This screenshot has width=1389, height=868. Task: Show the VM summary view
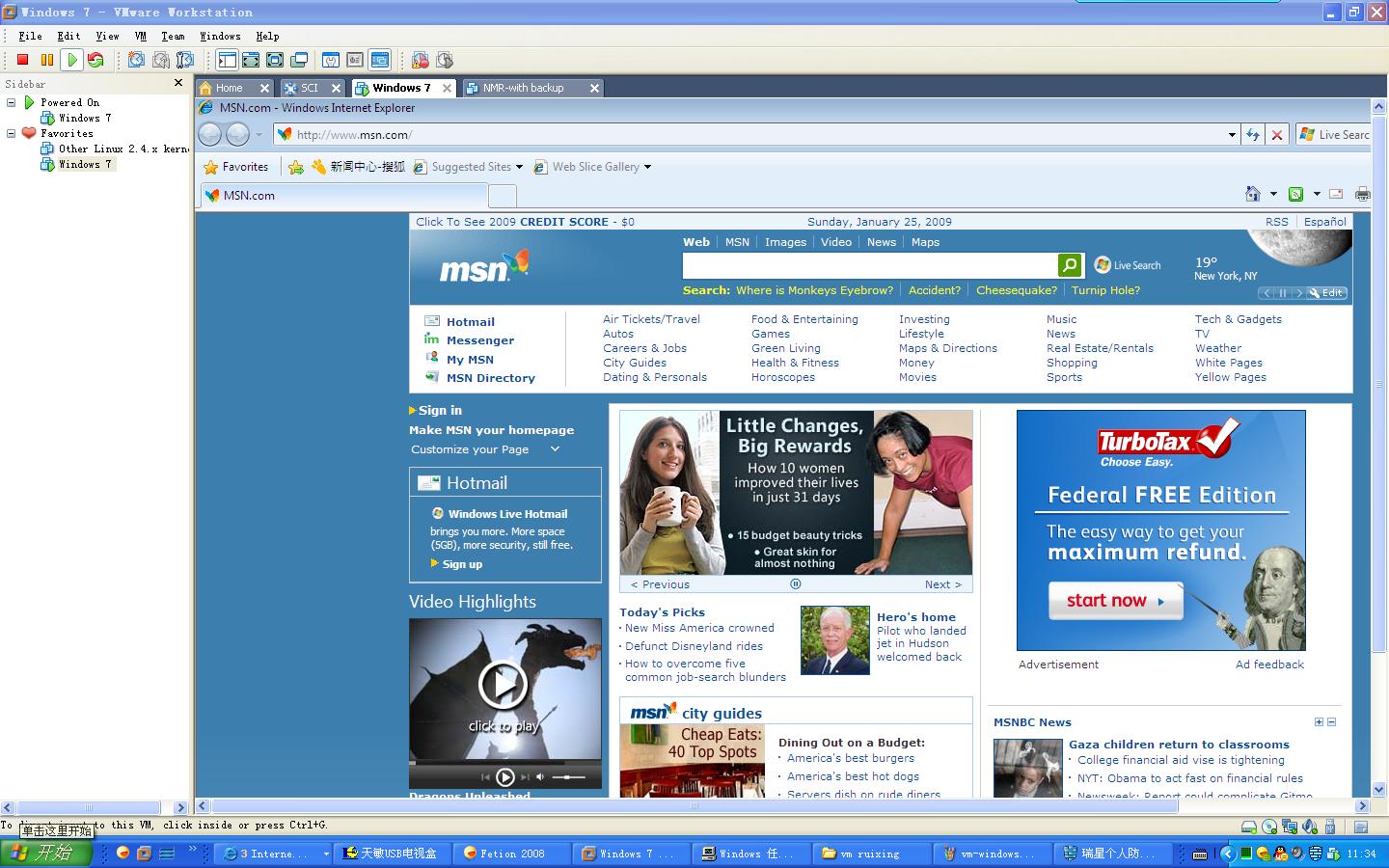(x=331, y=60)
